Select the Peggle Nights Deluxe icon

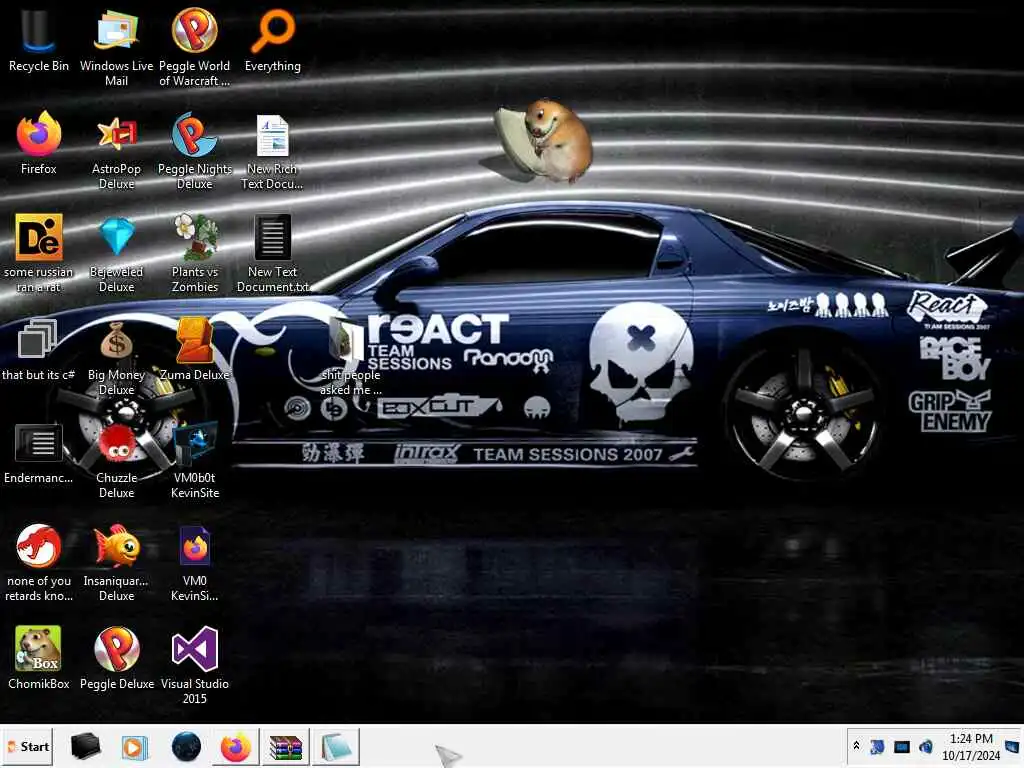pos(195,152)
